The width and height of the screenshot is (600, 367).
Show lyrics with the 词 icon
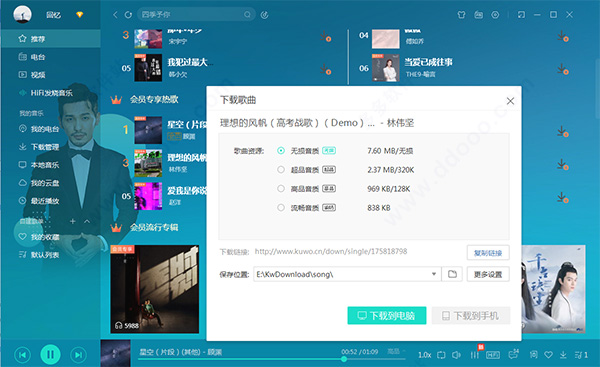point(533,355)
